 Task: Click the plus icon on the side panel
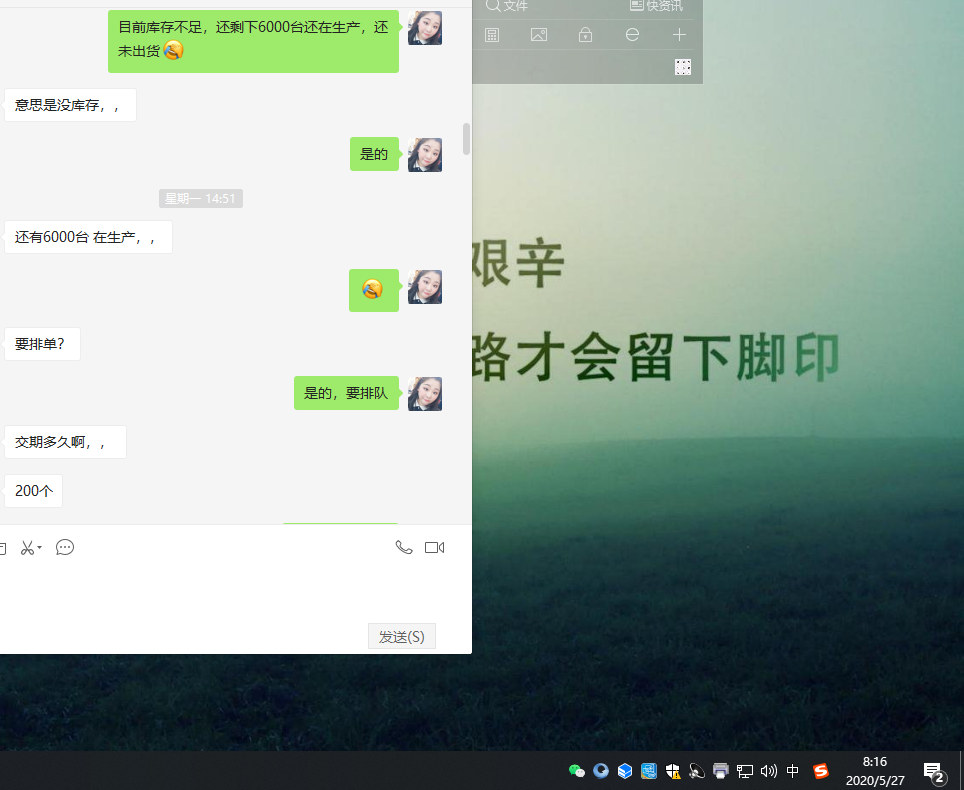click(679, 34)
